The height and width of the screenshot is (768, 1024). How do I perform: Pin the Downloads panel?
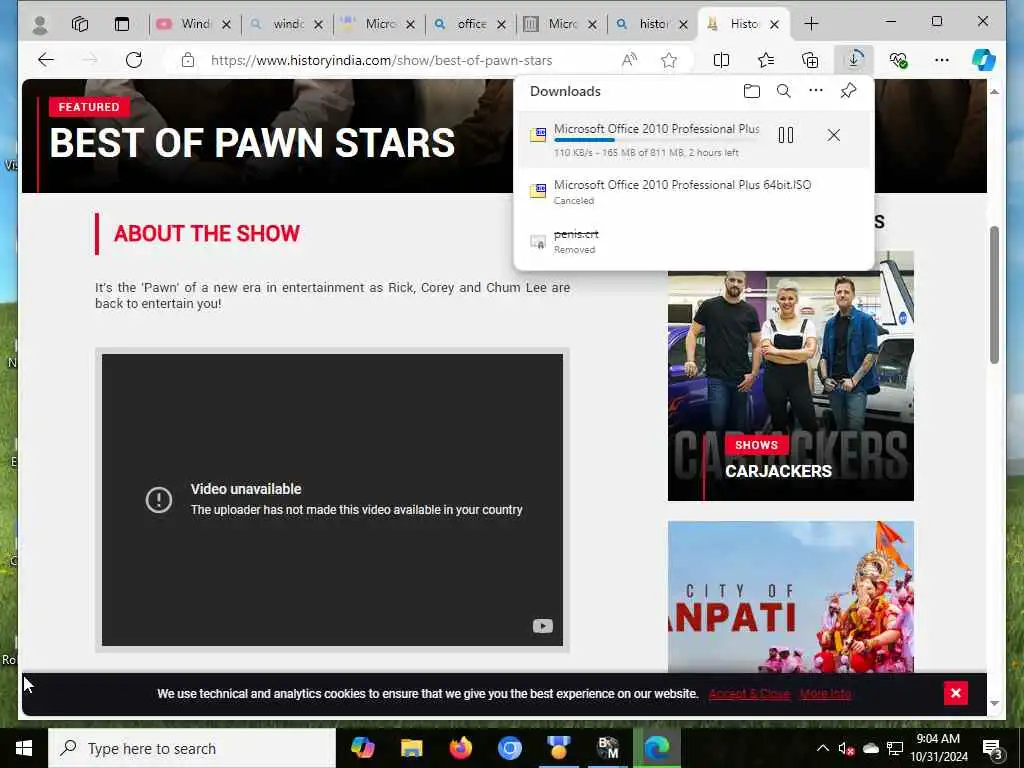[848, 91]
